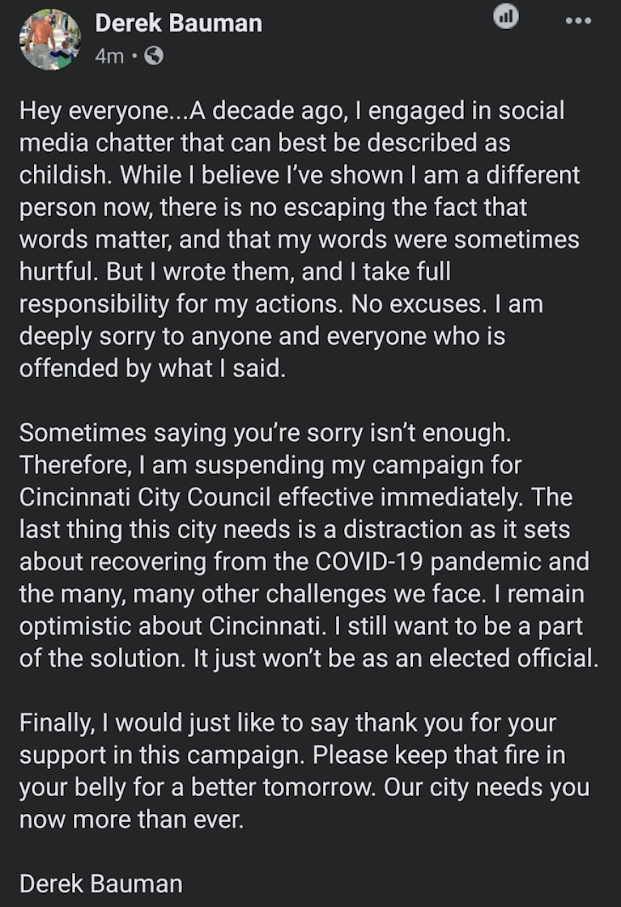The height and width of the screenshot is (907, 621).
Task: View post insights via bar chart icon
Action: click(x=506, y=16)
